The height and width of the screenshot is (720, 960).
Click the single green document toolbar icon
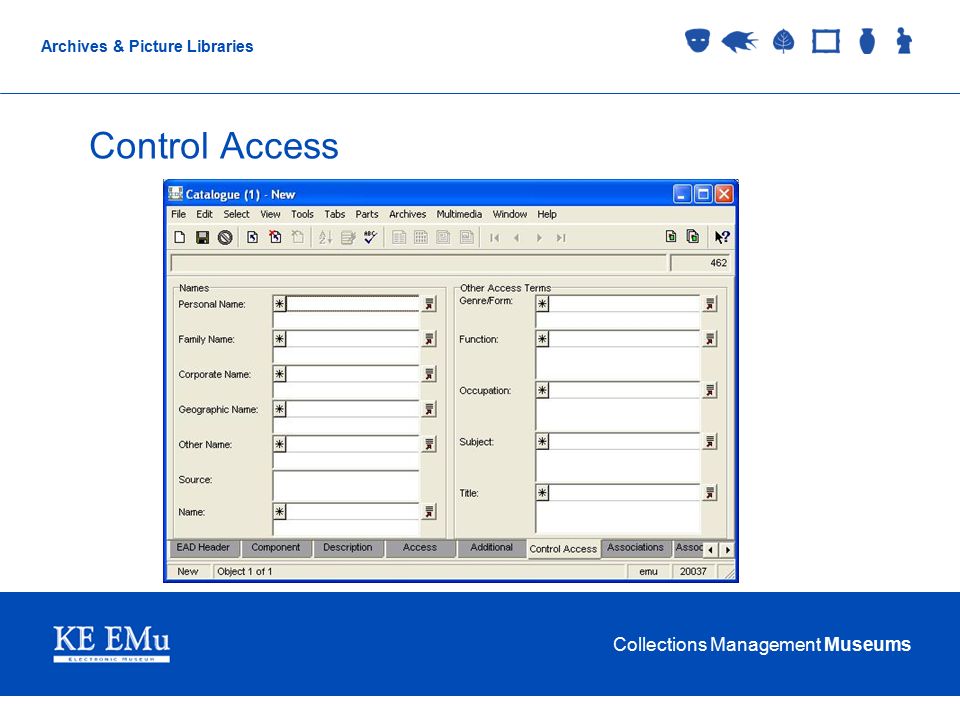[671, 237]
